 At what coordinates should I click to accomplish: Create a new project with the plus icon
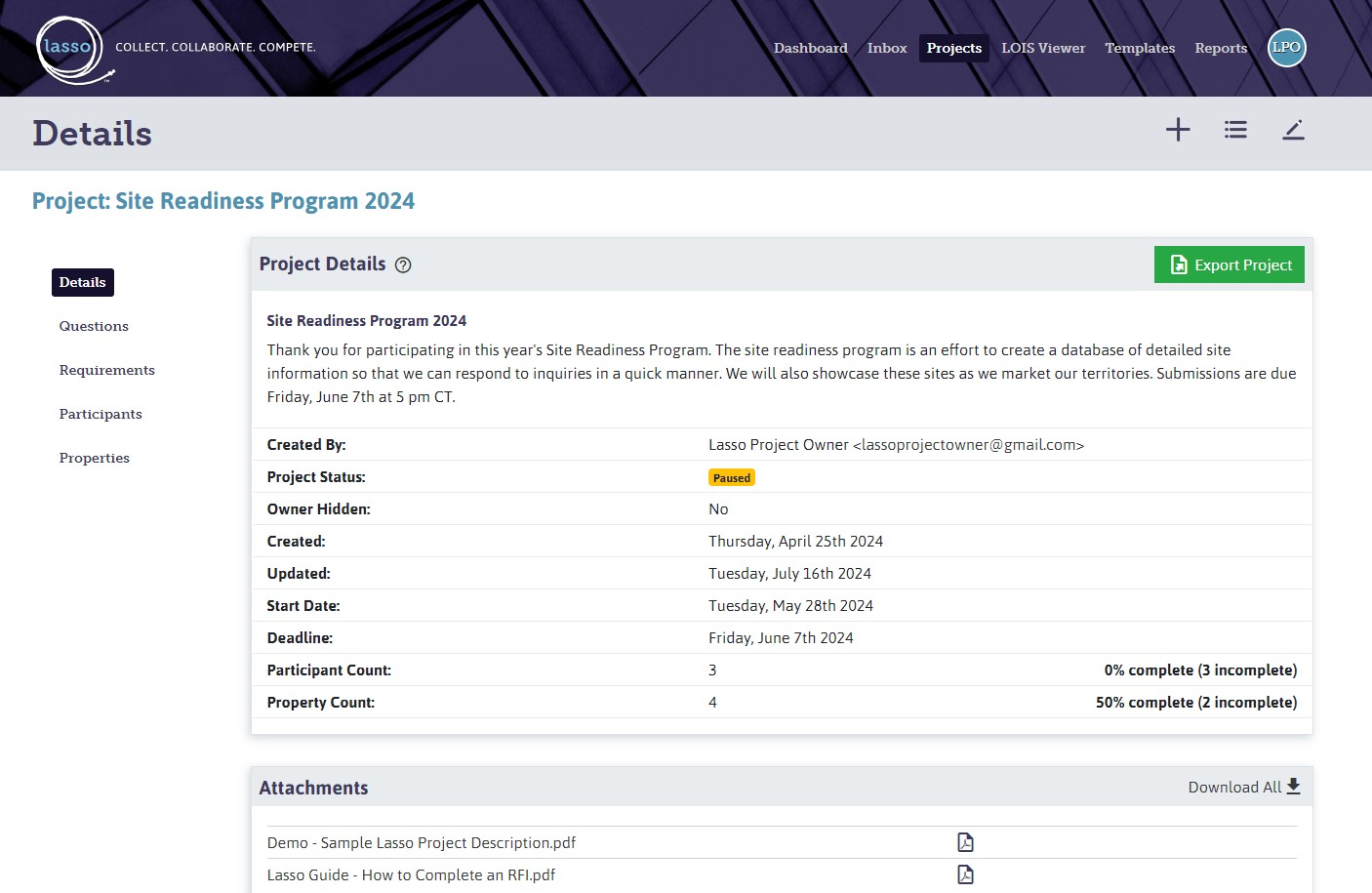1178,129
